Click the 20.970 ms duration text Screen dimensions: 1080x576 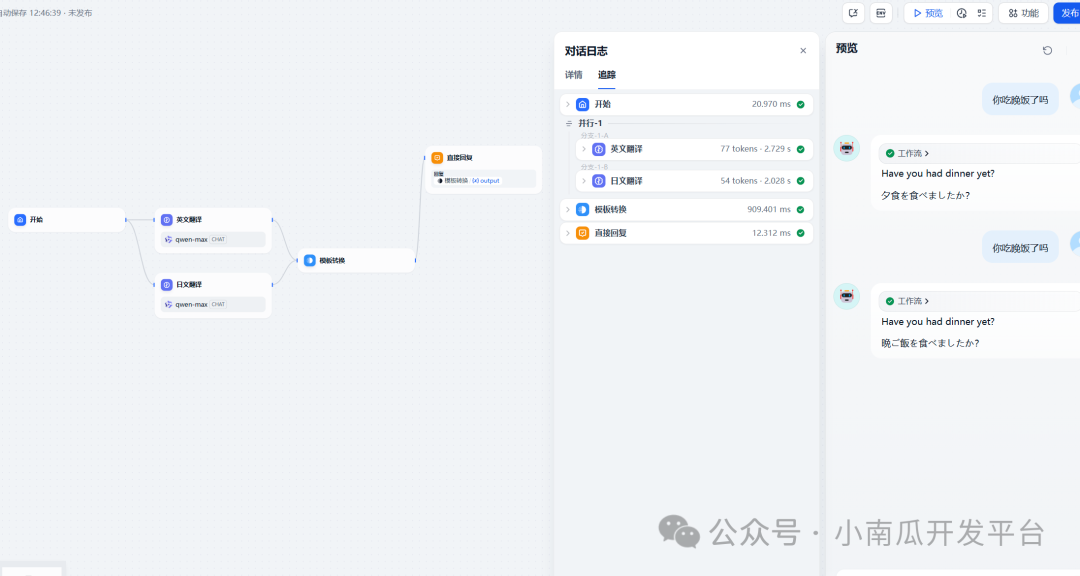coord(771,104)
